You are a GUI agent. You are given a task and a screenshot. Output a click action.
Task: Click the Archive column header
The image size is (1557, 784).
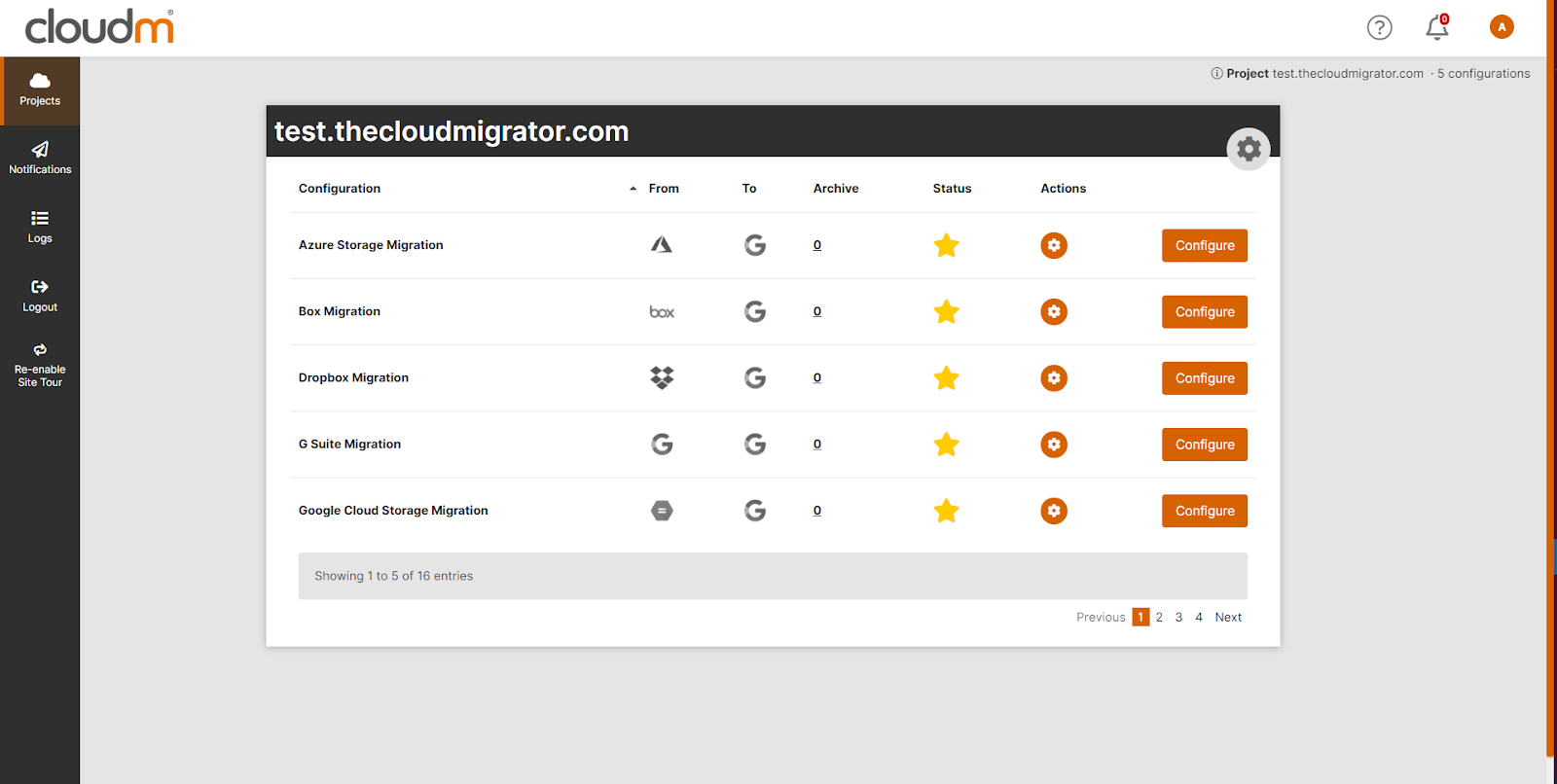click(x=836, y=189)
